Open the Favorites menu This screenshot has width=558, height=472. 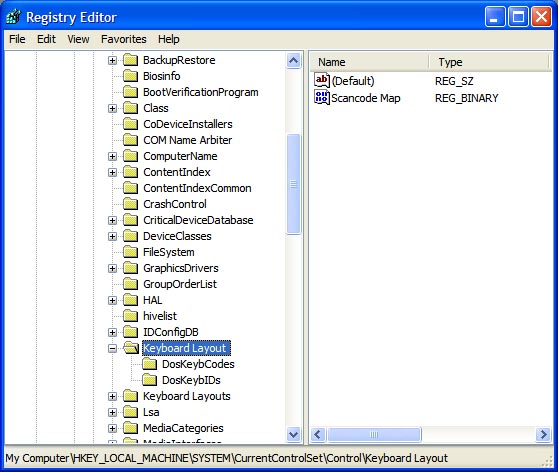(x=123, y=39)
